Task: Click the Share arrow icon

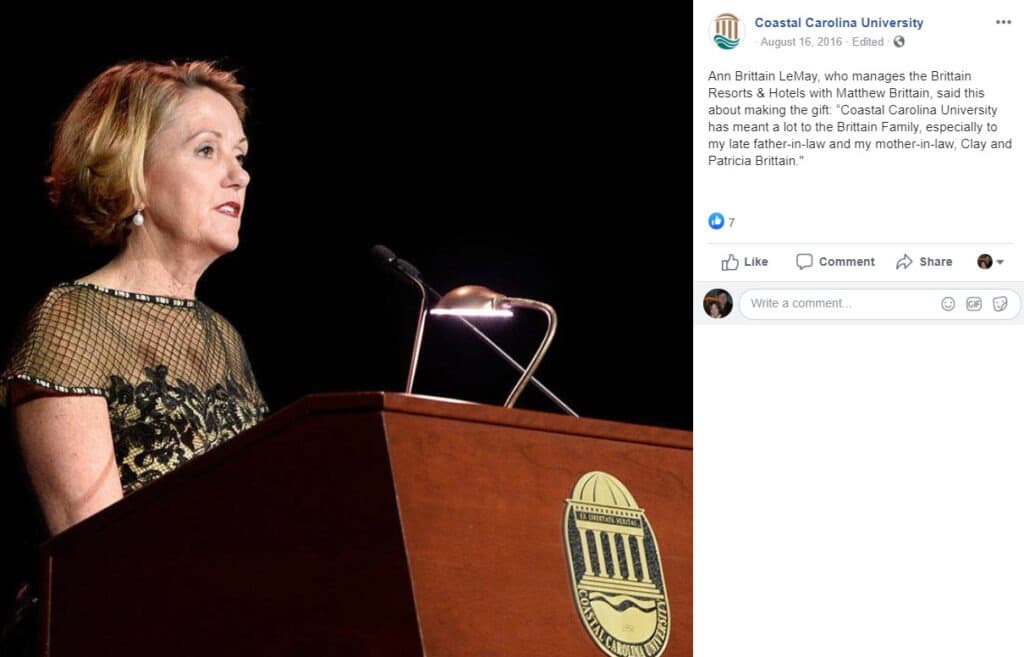Action: click(904, 262)
